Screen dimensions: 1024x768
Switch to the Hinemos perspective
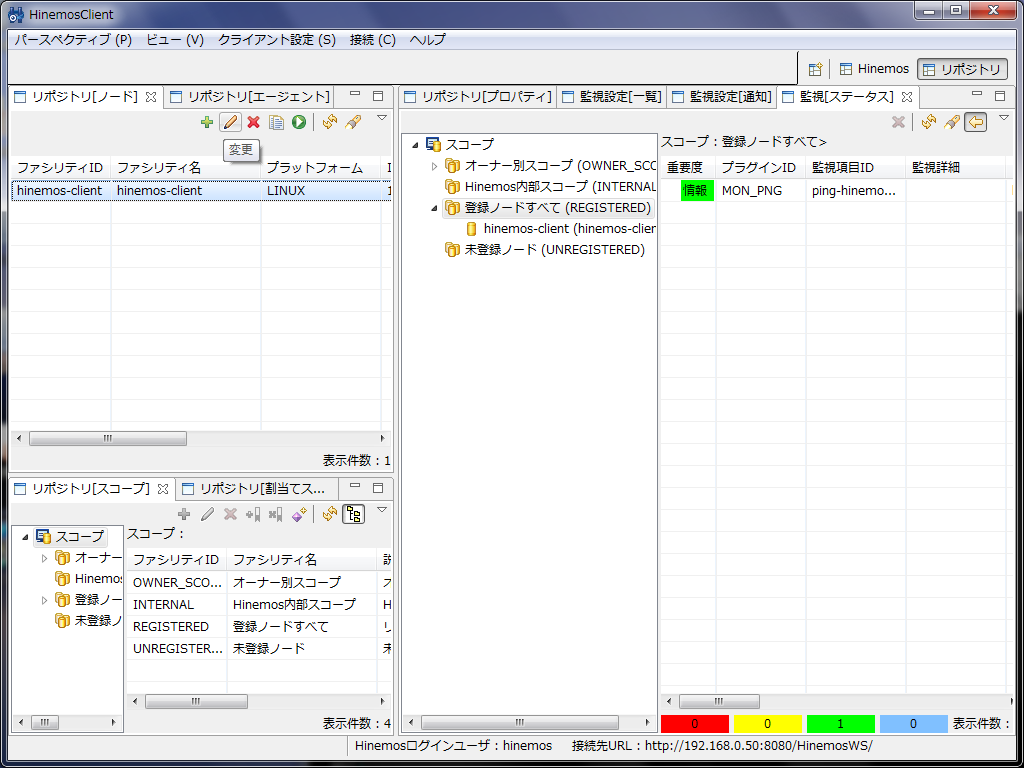[874, 69]
